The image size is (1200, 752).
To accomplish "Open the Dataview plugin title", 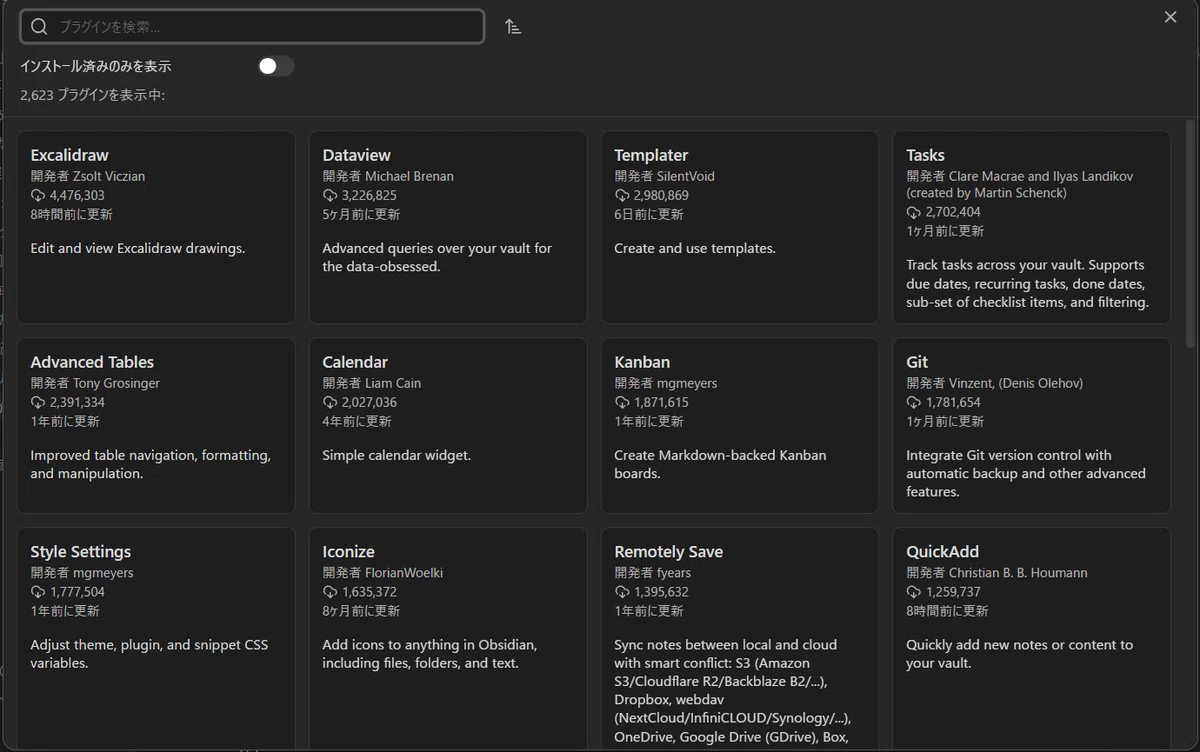I will (356, 155).
